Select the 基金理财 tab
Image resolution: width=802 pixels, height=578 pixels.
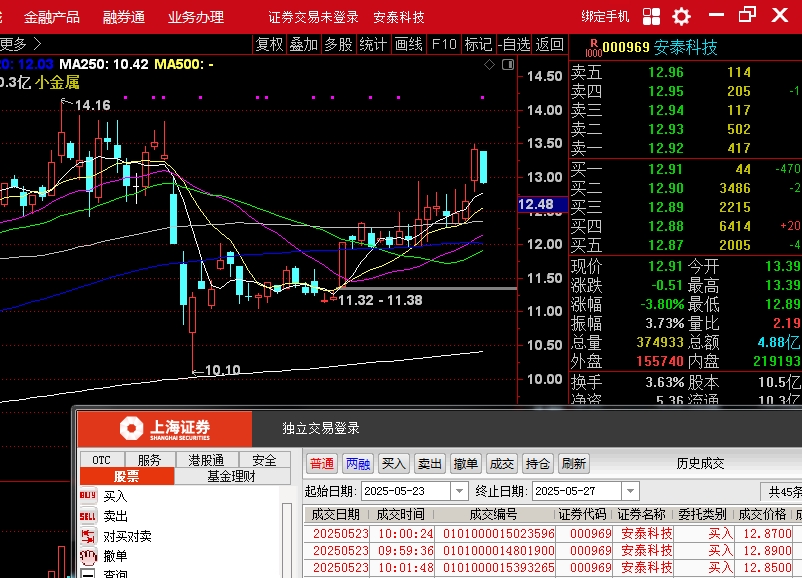pyautogui.click(x=232, y=476)
